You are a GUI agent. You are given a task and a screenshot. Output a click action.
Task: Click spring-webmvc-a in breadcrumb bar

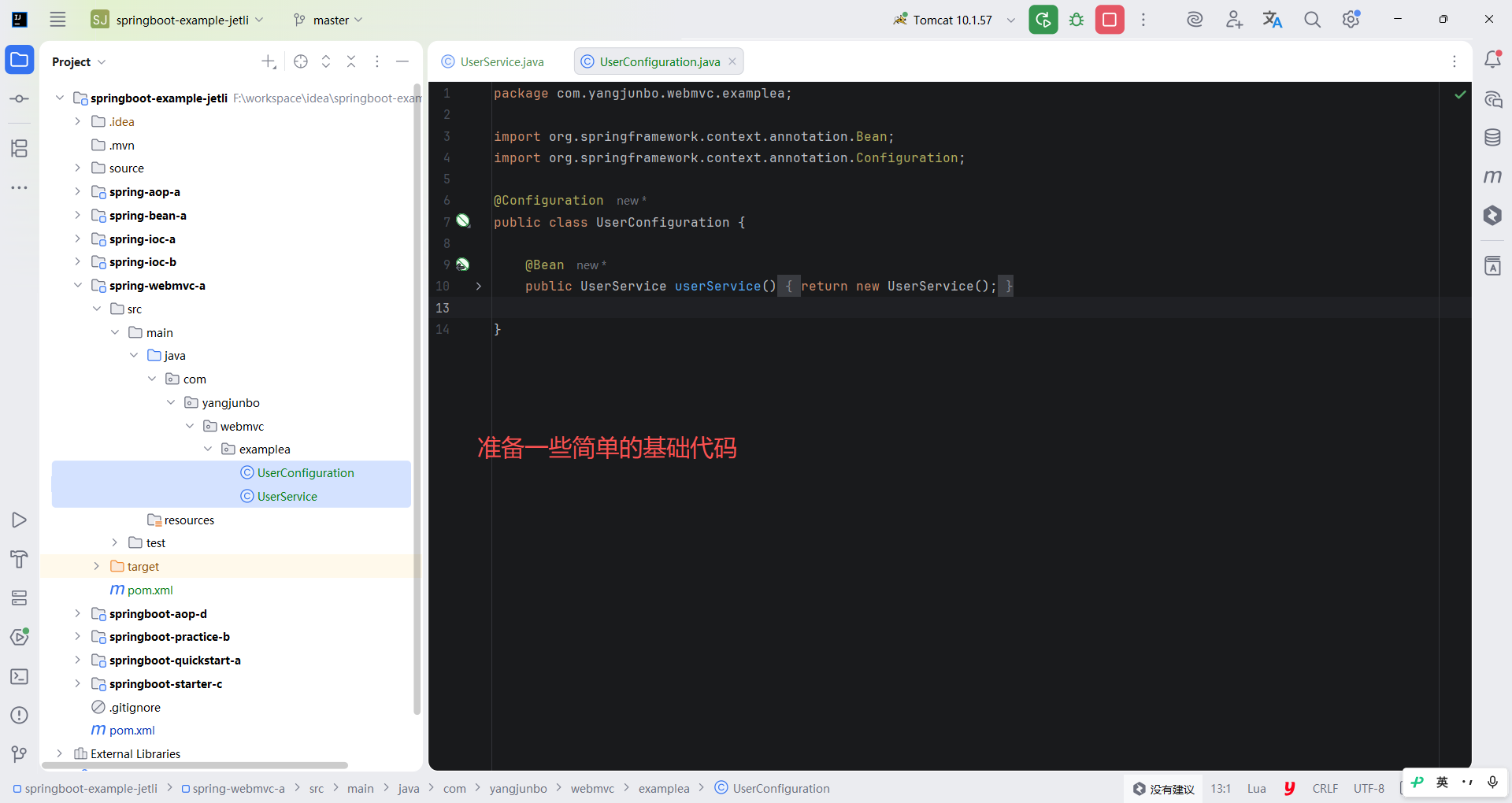(233, 788)
